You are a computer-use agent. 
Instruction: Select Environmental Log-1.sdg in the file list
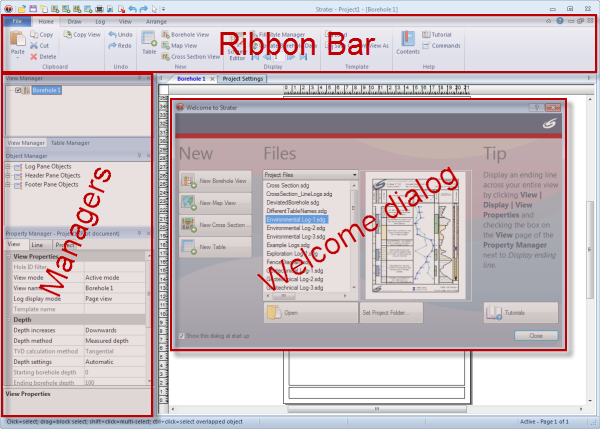pos(296,220)
